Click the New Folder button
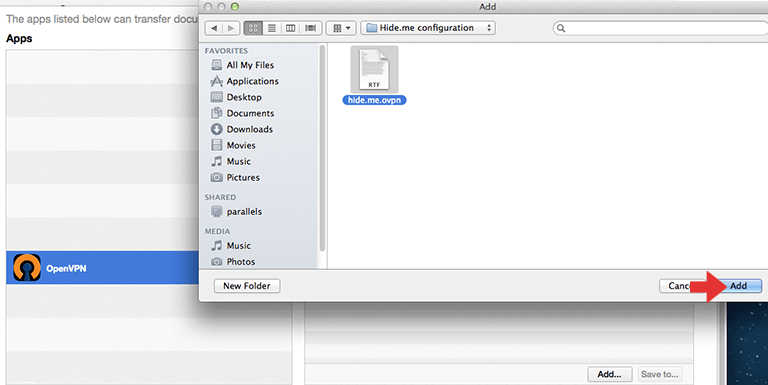768x385 pixels. click(247, 286)
